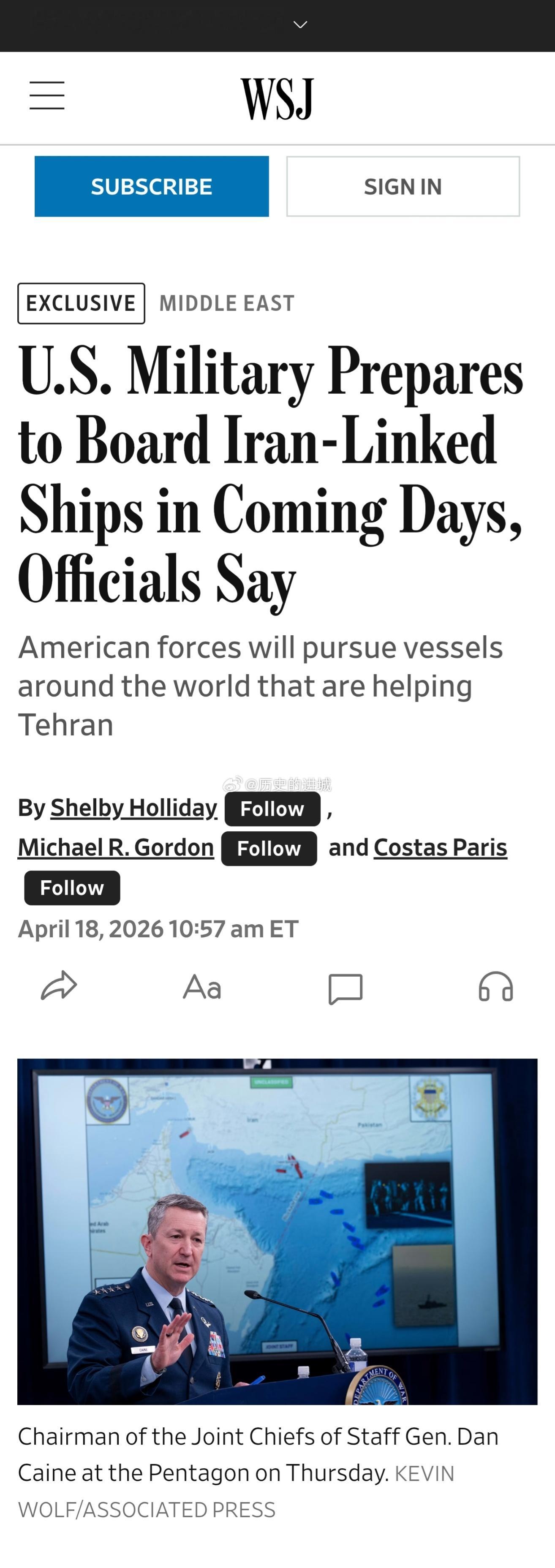Click the article publish date
The height and width of the screenshot is (1568, 555).
pyautogui.click(x=158, y=929)
